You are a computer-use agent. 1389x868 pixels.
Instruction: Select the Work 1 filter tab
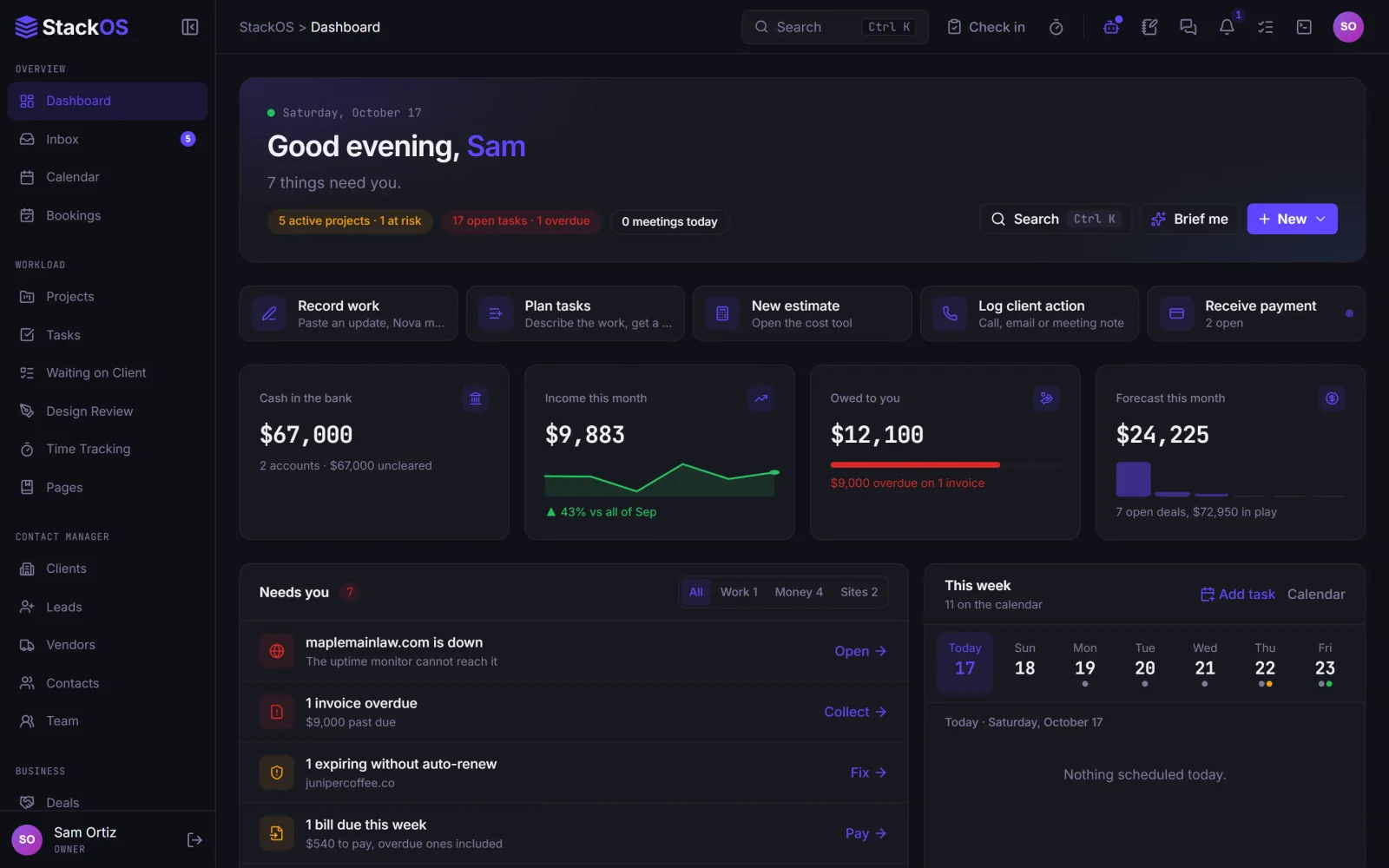click(x=739, y=592)
